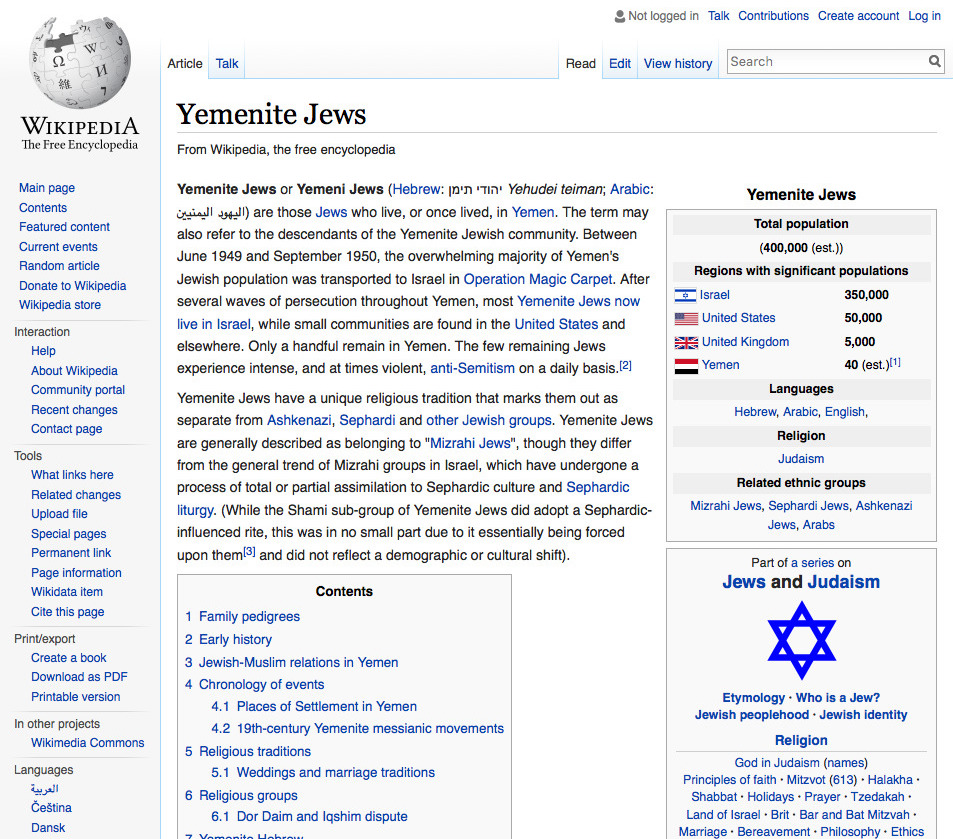Type in the Search input field
The image size is (953, 839).
(825, 62)
